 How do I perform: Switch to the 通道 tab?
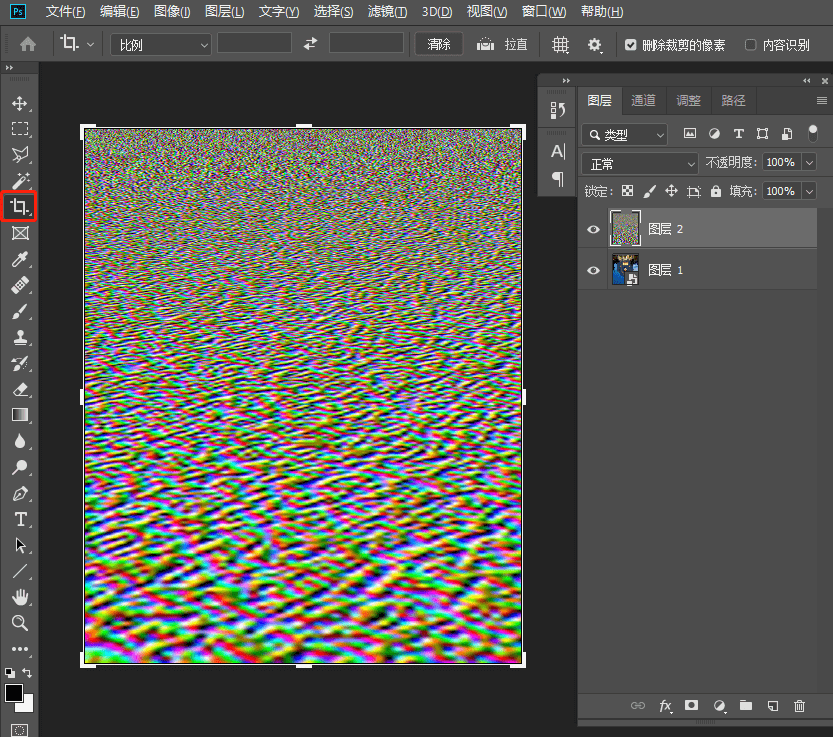[x=643, y=101]
